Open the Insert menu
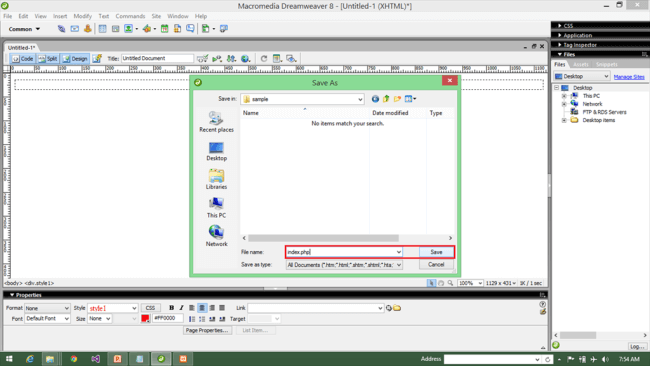Image resolution: width=650 pixels, height=366 pixels. coord(60,16)
